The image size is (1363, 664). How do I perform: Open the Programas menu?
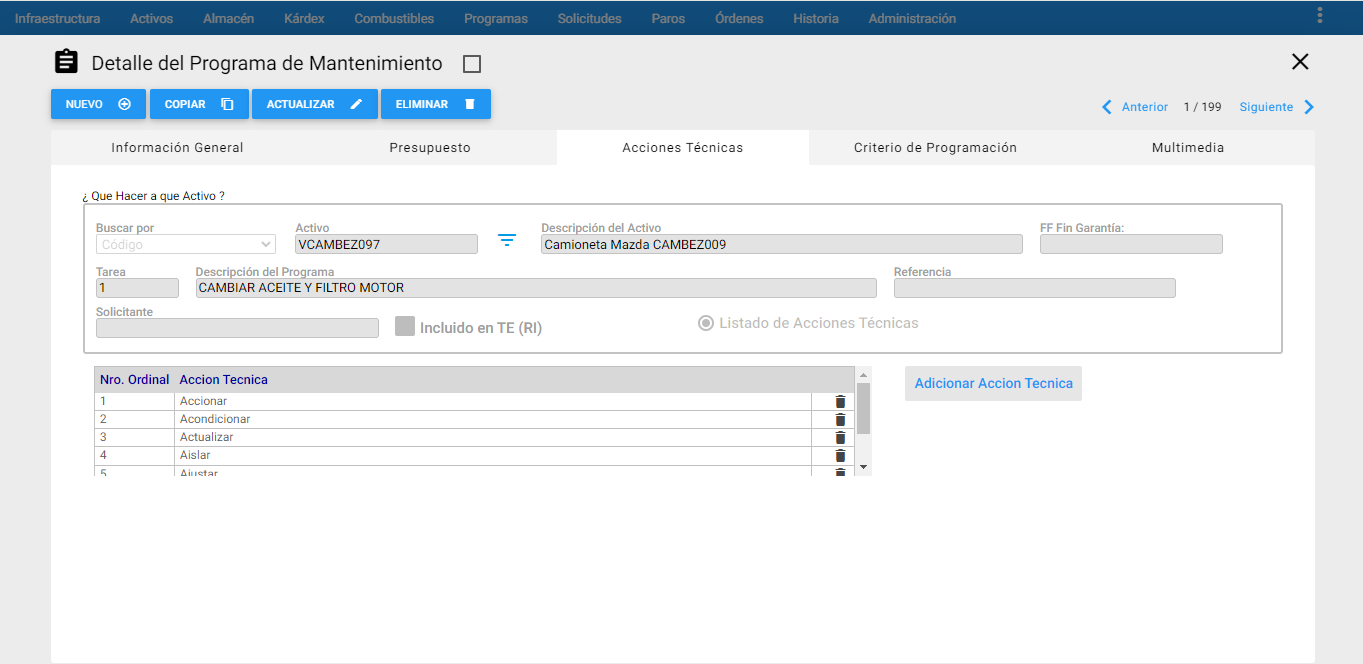pos(496,18)
